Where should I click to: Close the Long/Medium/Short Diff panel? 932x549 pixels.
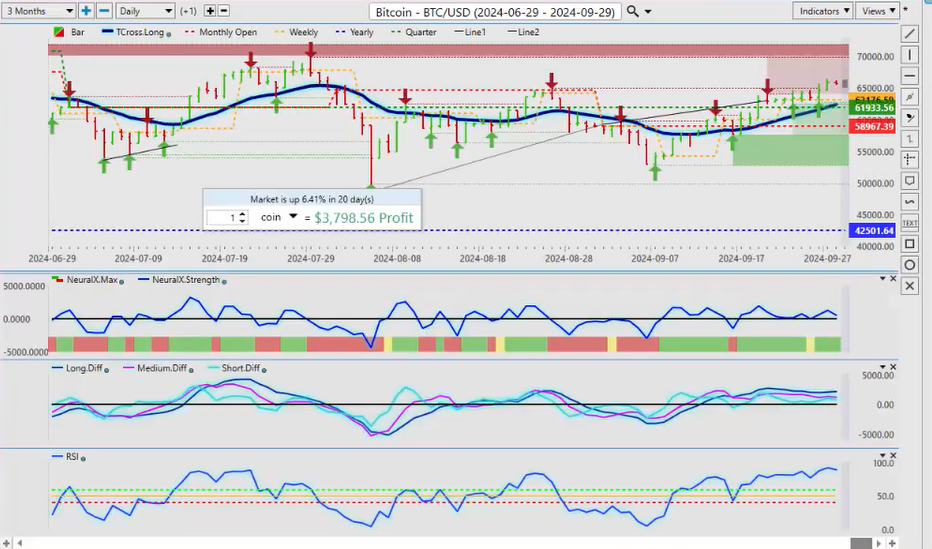point(893,367)
